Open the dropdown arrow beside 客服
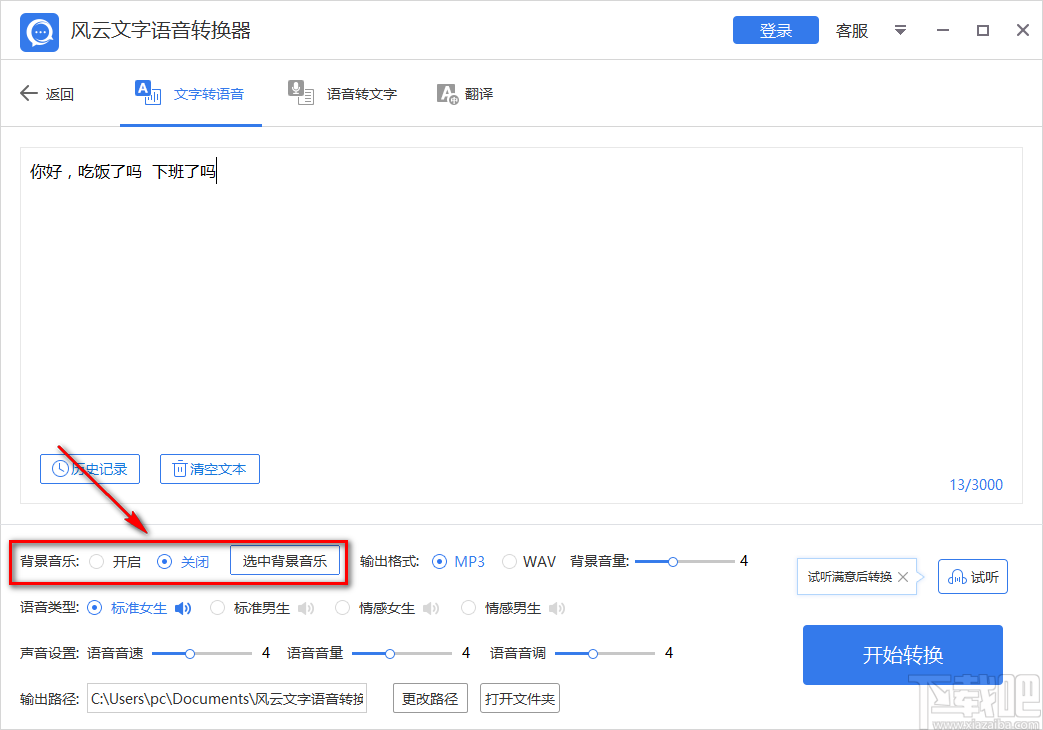The image size is (1043, 730). [x=900, y=31]
